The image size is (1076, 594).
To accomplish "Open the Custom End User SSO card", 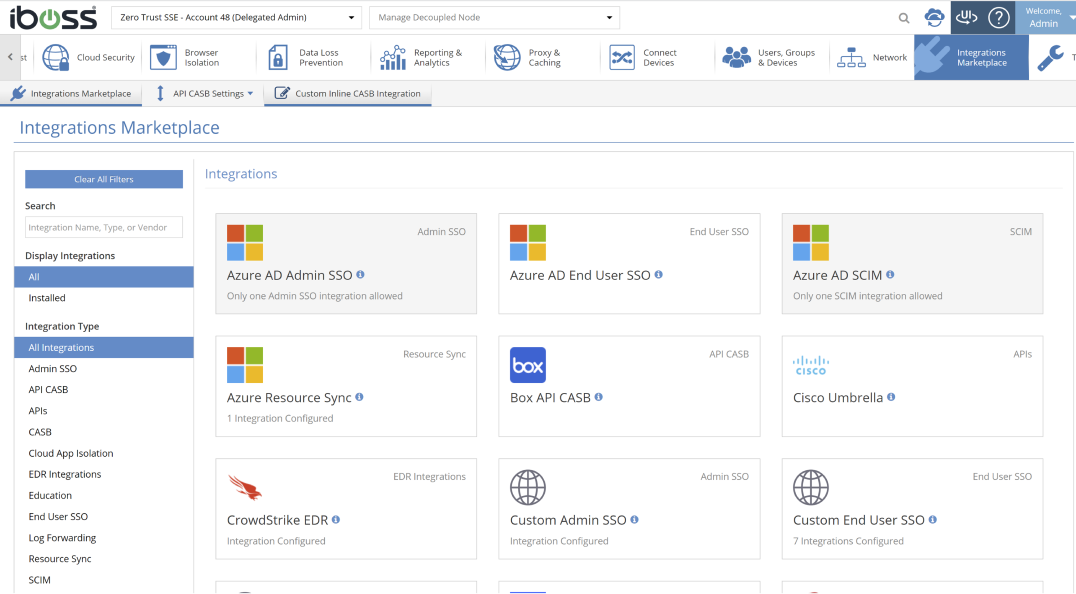I will pyautogui.click(x=912, y=509).
